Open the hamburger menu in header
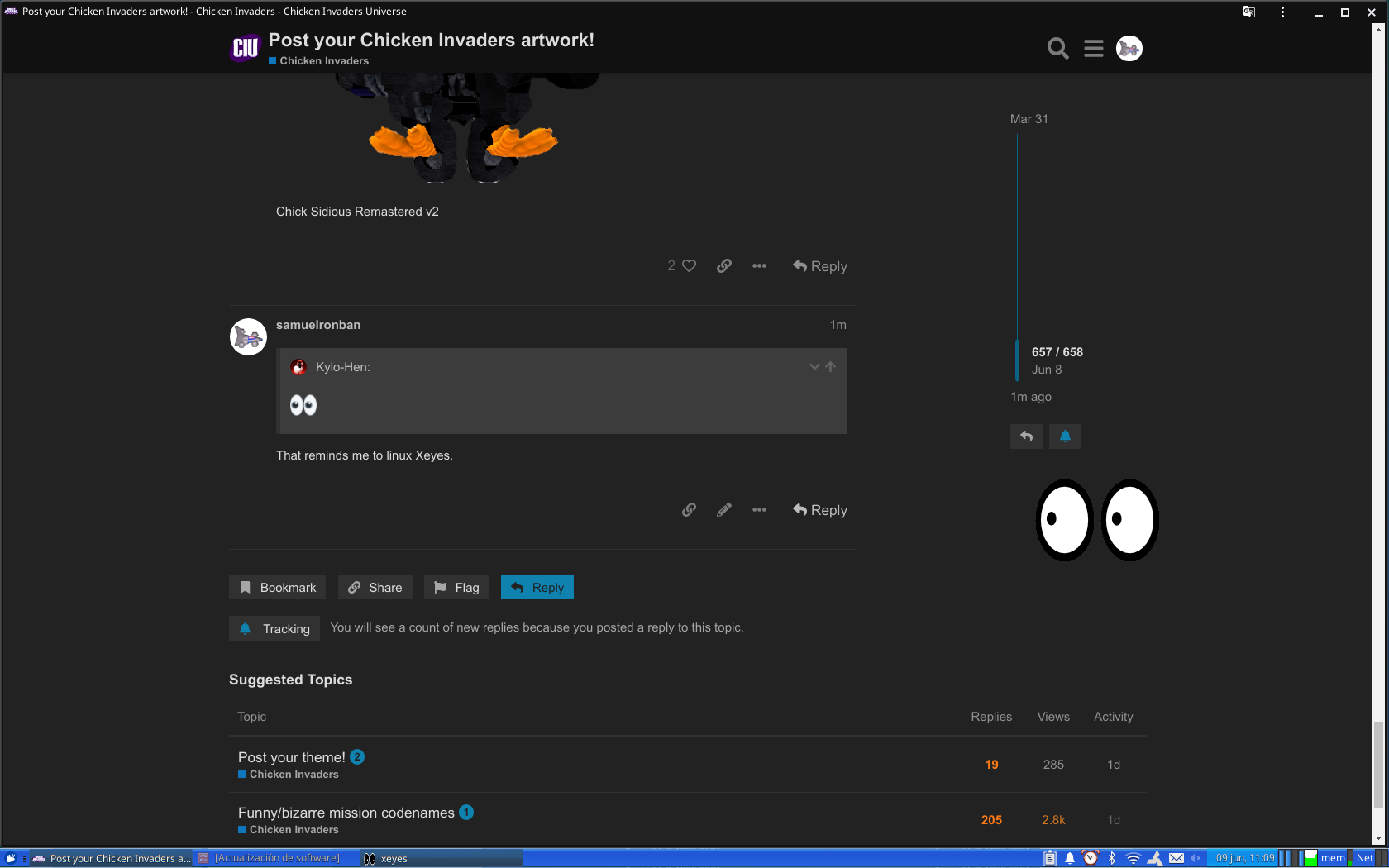 [1093, 49]
